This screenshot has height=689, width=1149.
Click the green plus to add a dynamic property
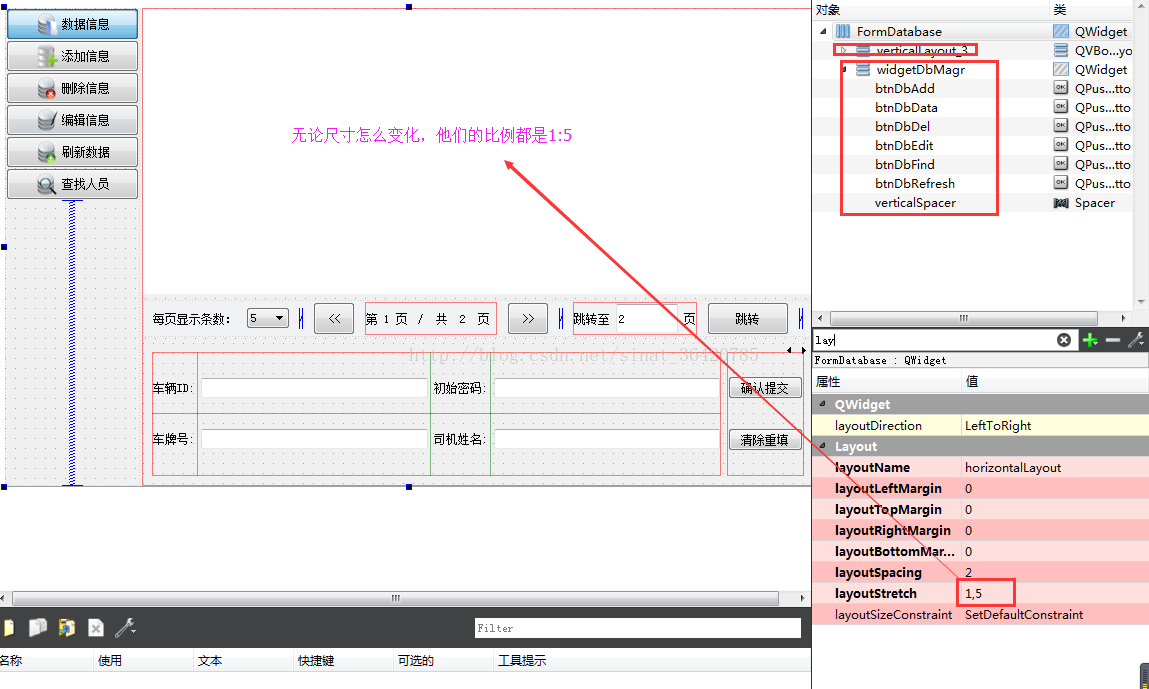1089,340
